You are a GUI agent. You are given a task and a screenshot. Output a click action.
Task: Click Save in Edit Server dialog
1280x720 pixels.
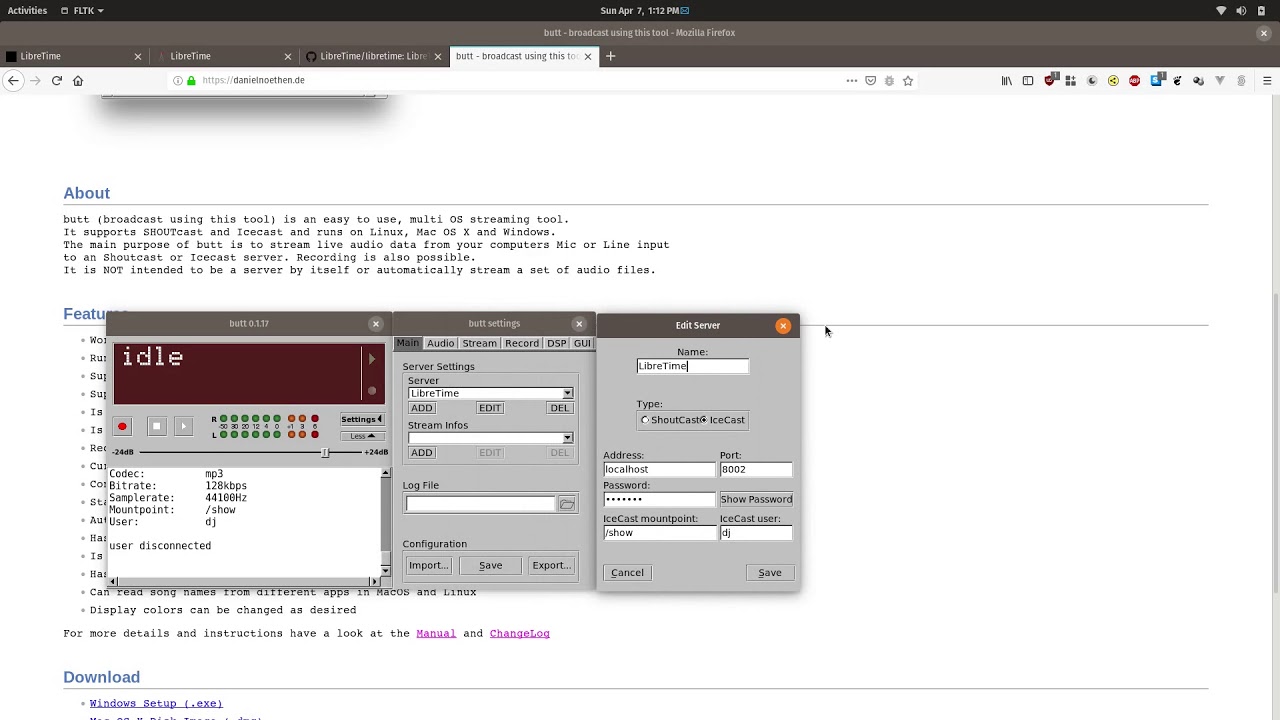[x=770, y=573]
